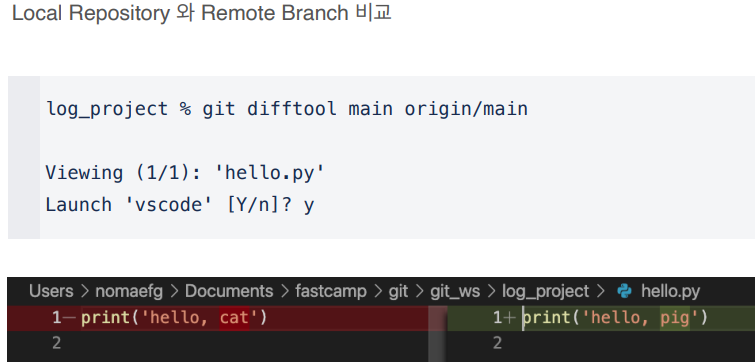Open the 'git_ws' breadcrumb folder
This screenshot has width=755, height=362.
pos(455,292)
